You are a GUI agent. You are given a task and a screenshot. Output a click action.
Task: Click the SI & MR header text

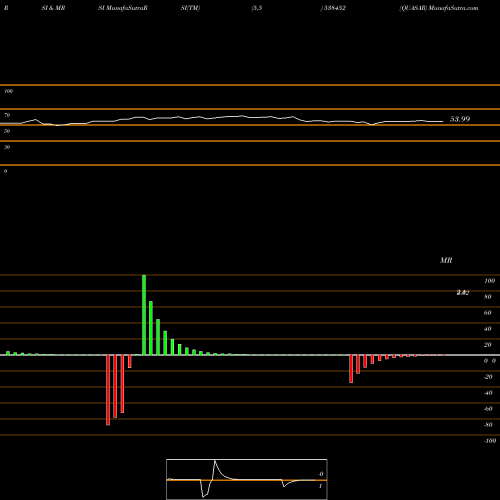53,8
